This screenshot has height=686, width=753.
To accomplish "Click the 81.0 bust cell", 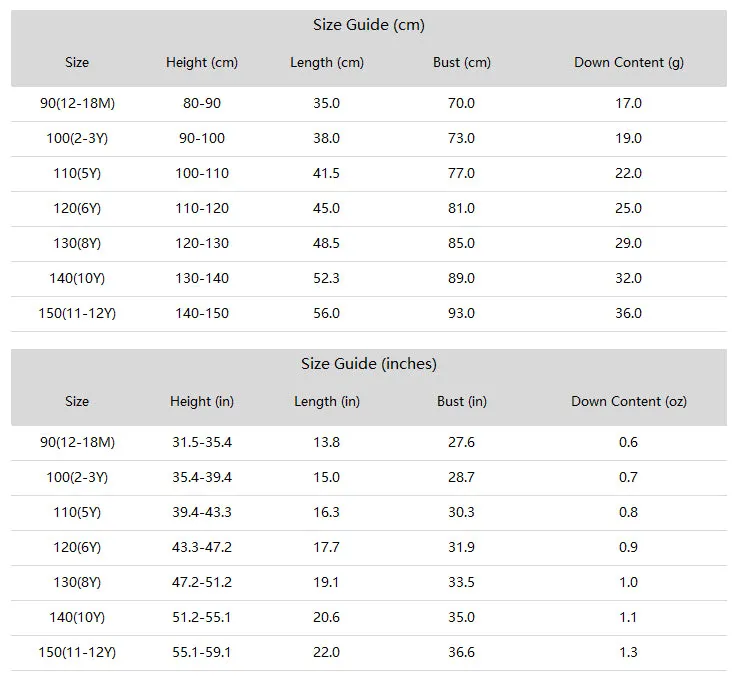I will point(462,208).
